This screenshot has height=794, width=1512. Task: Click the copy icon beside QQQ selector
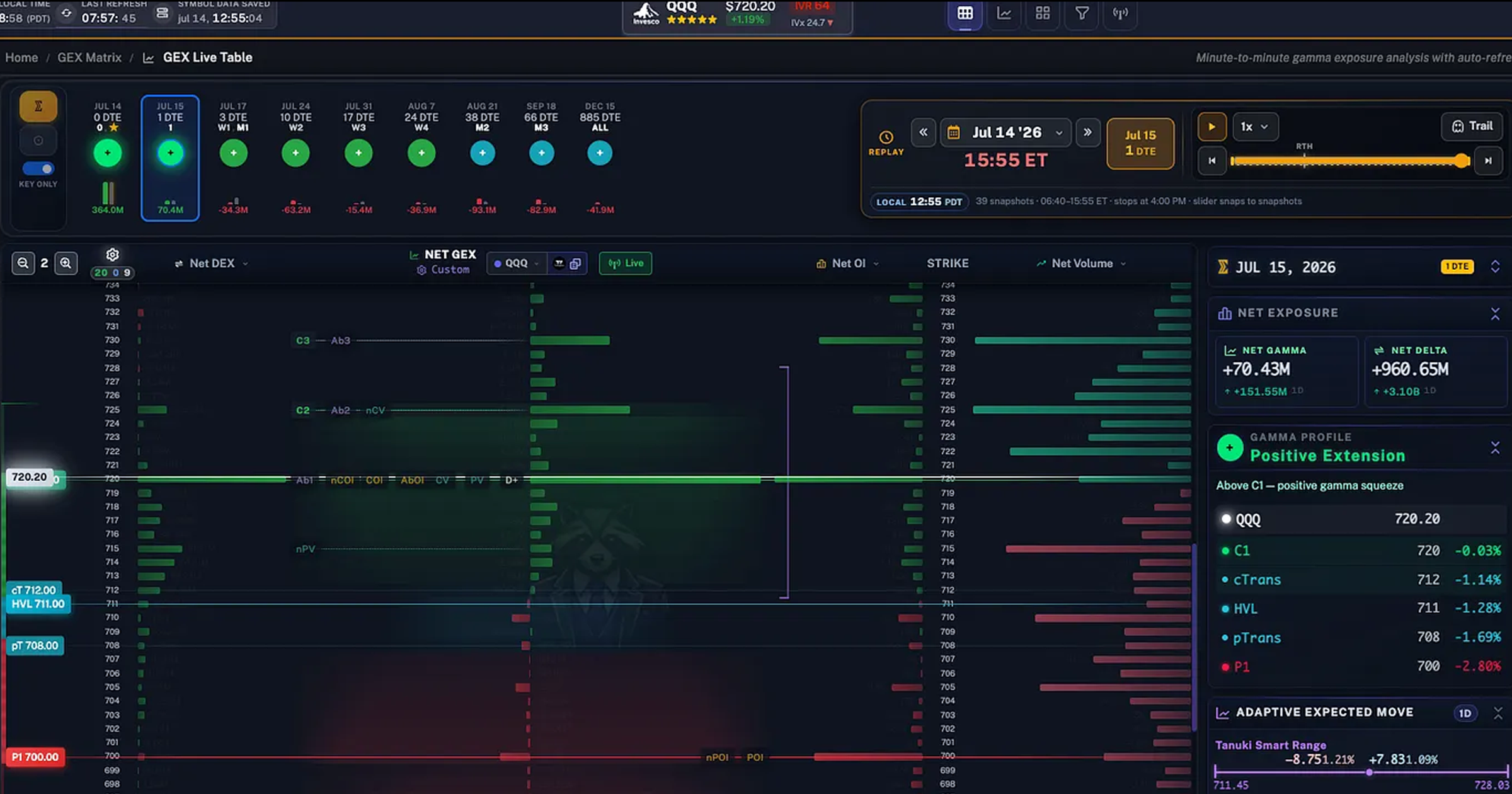tap(575, 263)
